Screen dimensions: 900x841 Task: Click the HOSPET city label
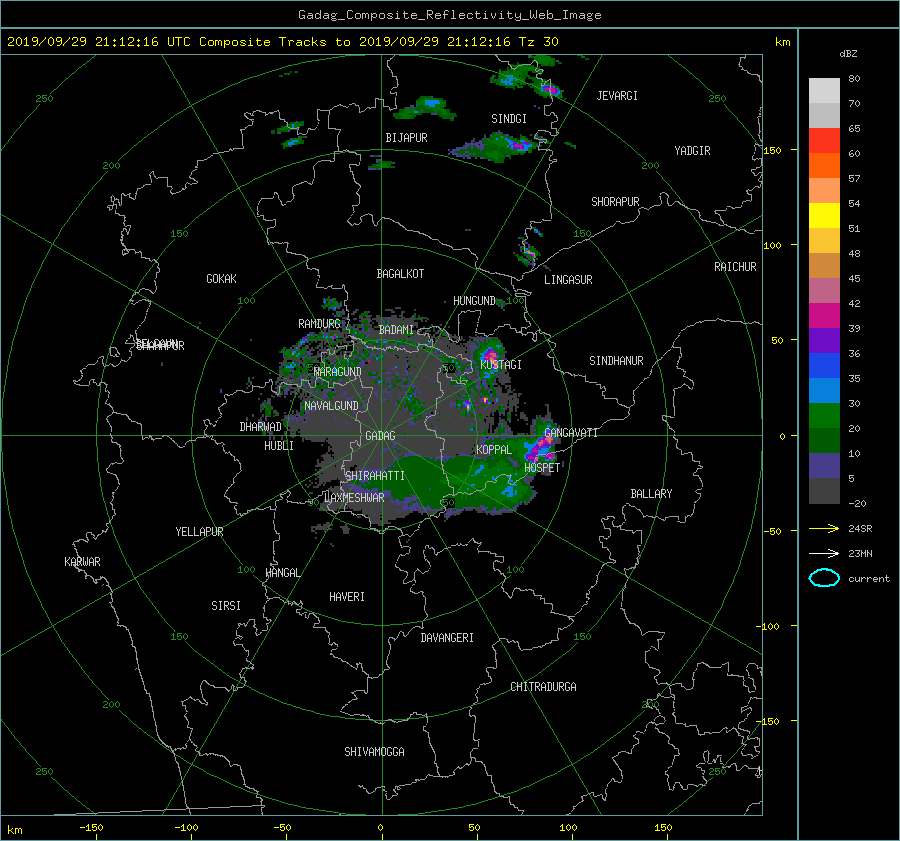coord(542,468)
